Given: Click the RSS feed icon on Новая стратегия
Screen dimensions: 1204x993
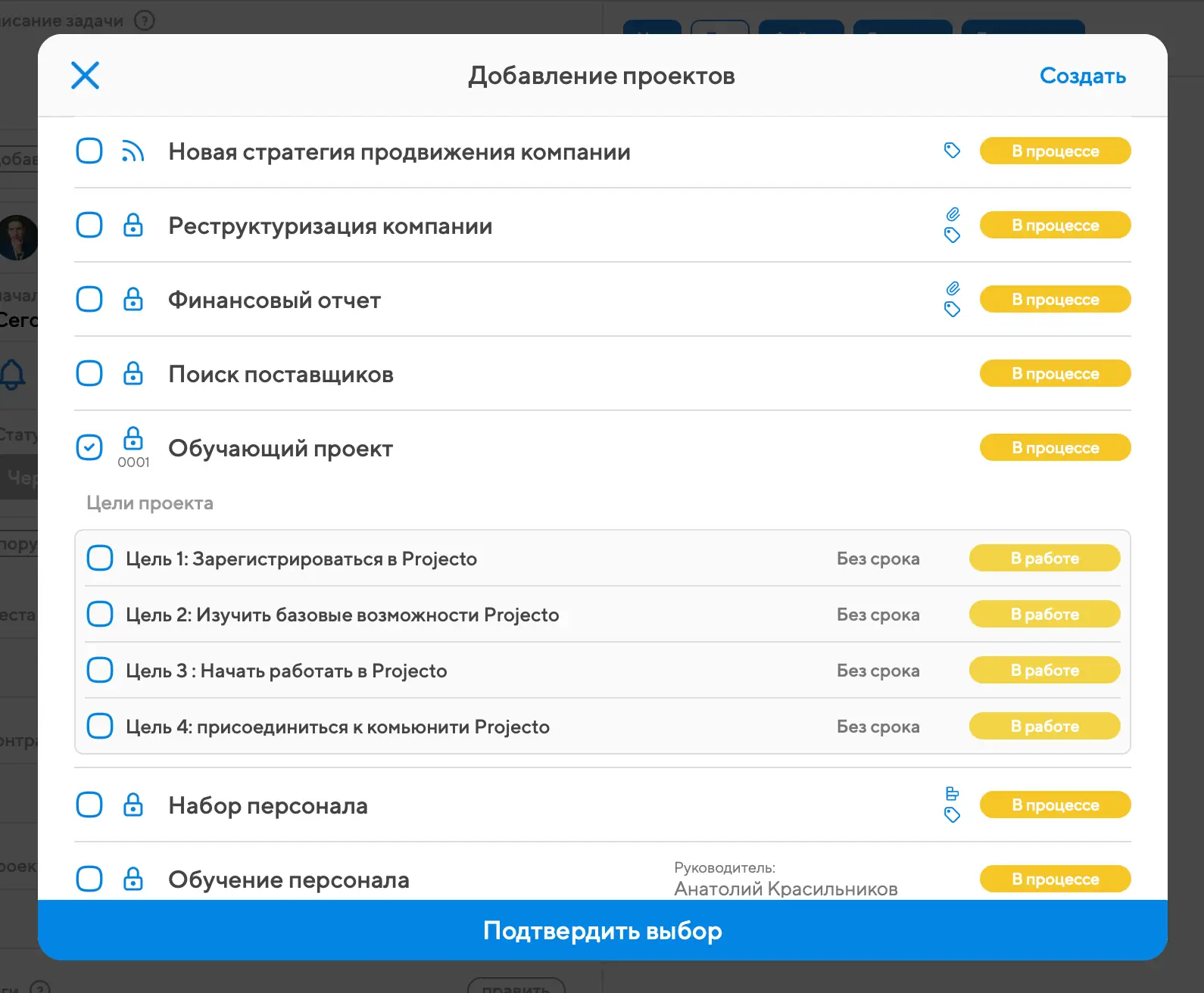Looking at the screenshot, I should [x=133, y=151].
